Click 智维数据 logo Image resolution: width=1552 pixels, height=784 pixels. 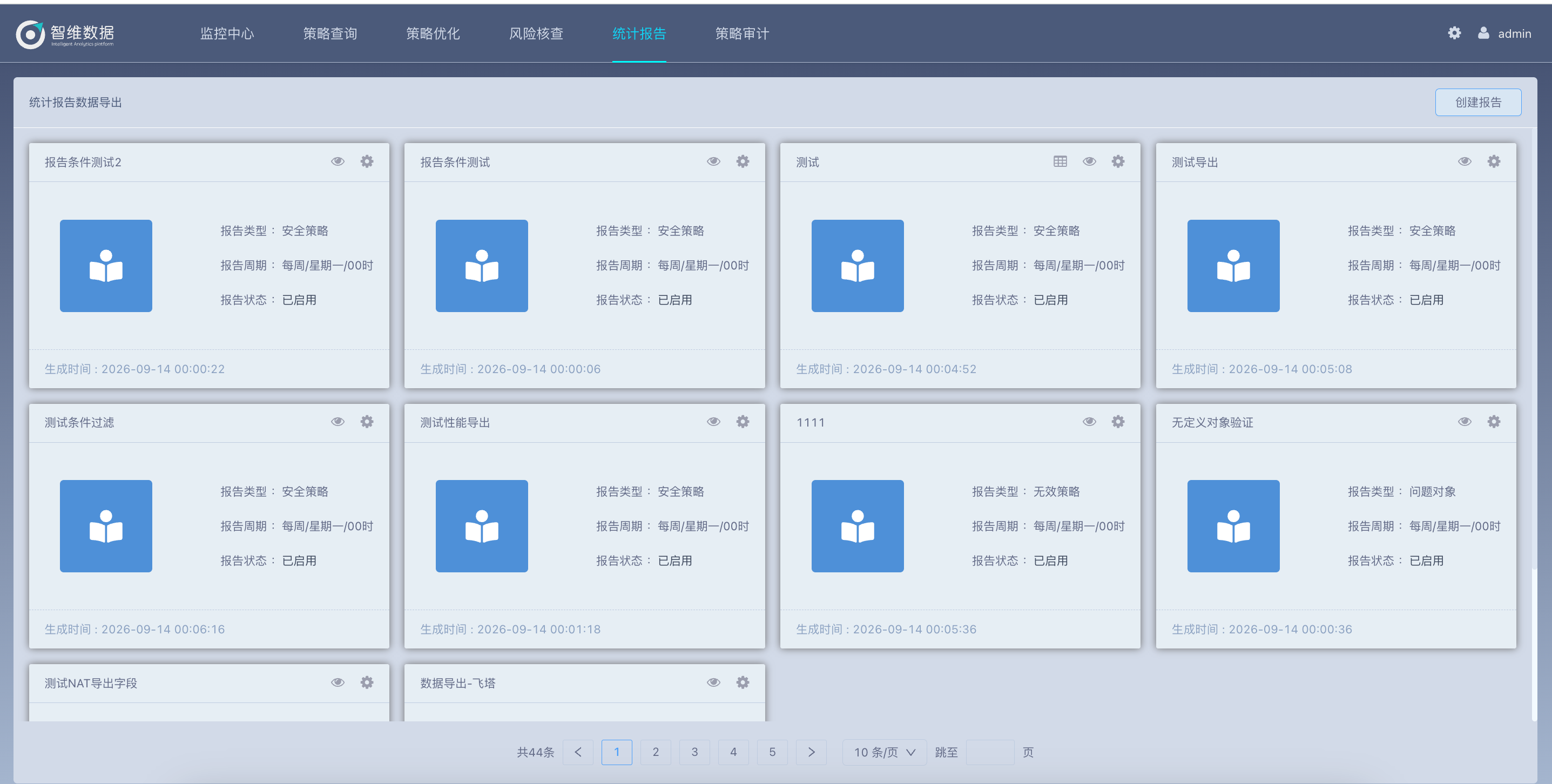pyautogui.click(x=65, y=35)
